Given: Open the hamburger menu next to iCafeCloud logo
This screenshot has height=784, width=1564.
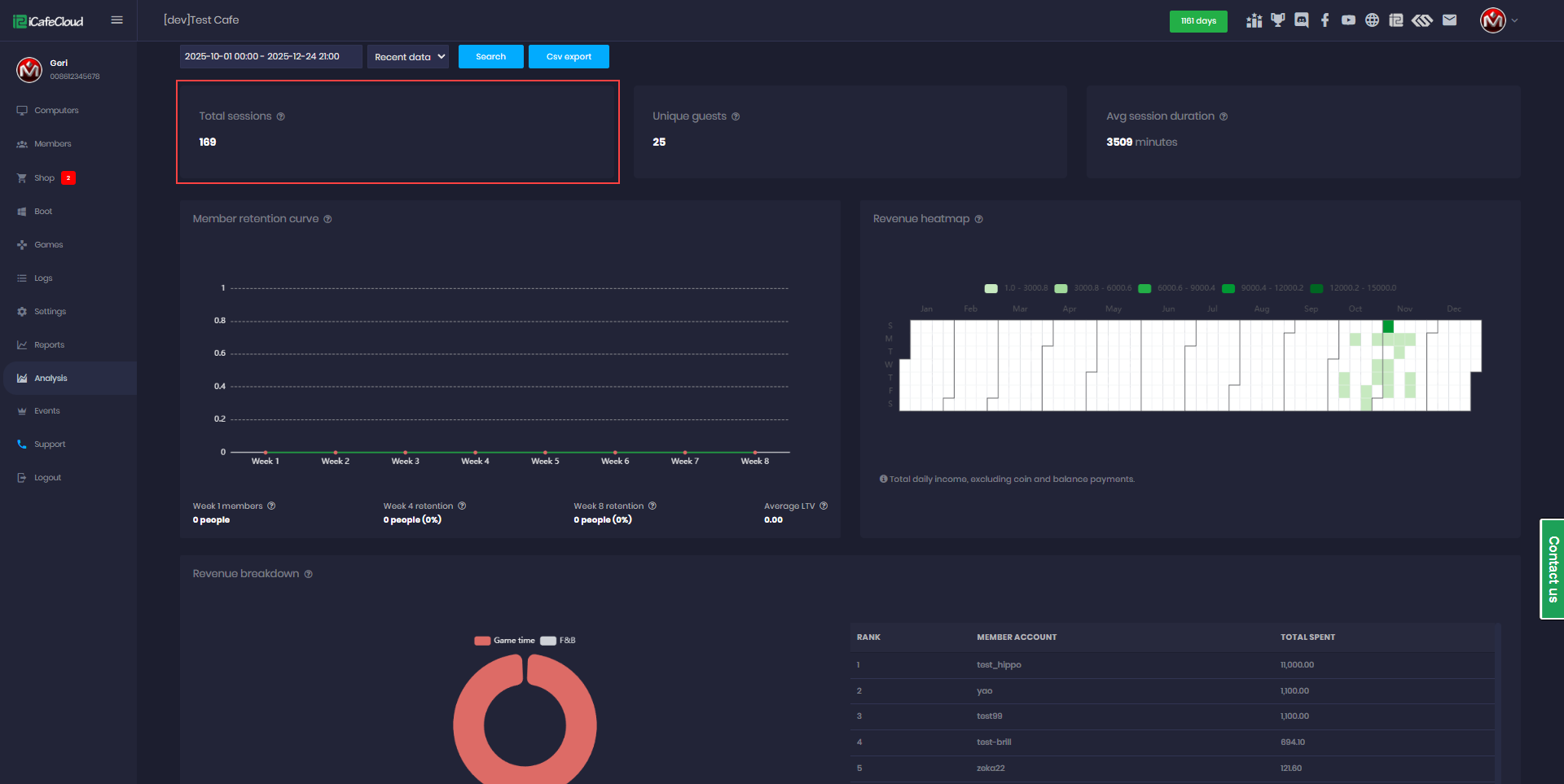Looking at the screenshot, I should 116,20.
